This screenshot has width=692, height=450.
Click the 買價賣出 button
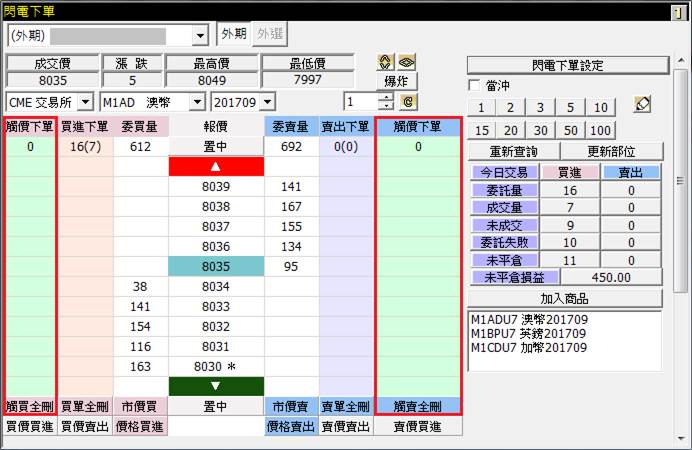(85, 427)
